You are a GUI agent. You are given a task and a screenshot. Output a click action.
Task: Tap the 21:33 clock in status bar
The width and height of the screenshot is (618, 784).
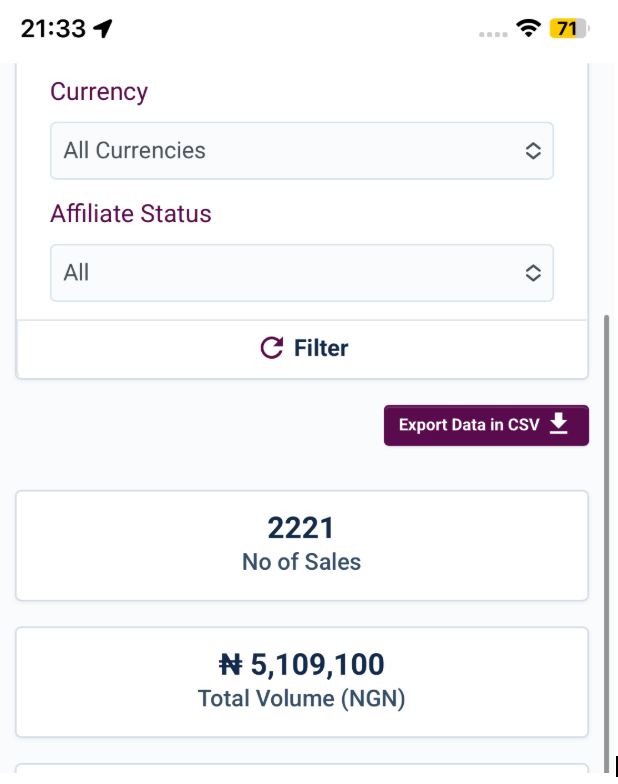(53, 29)
